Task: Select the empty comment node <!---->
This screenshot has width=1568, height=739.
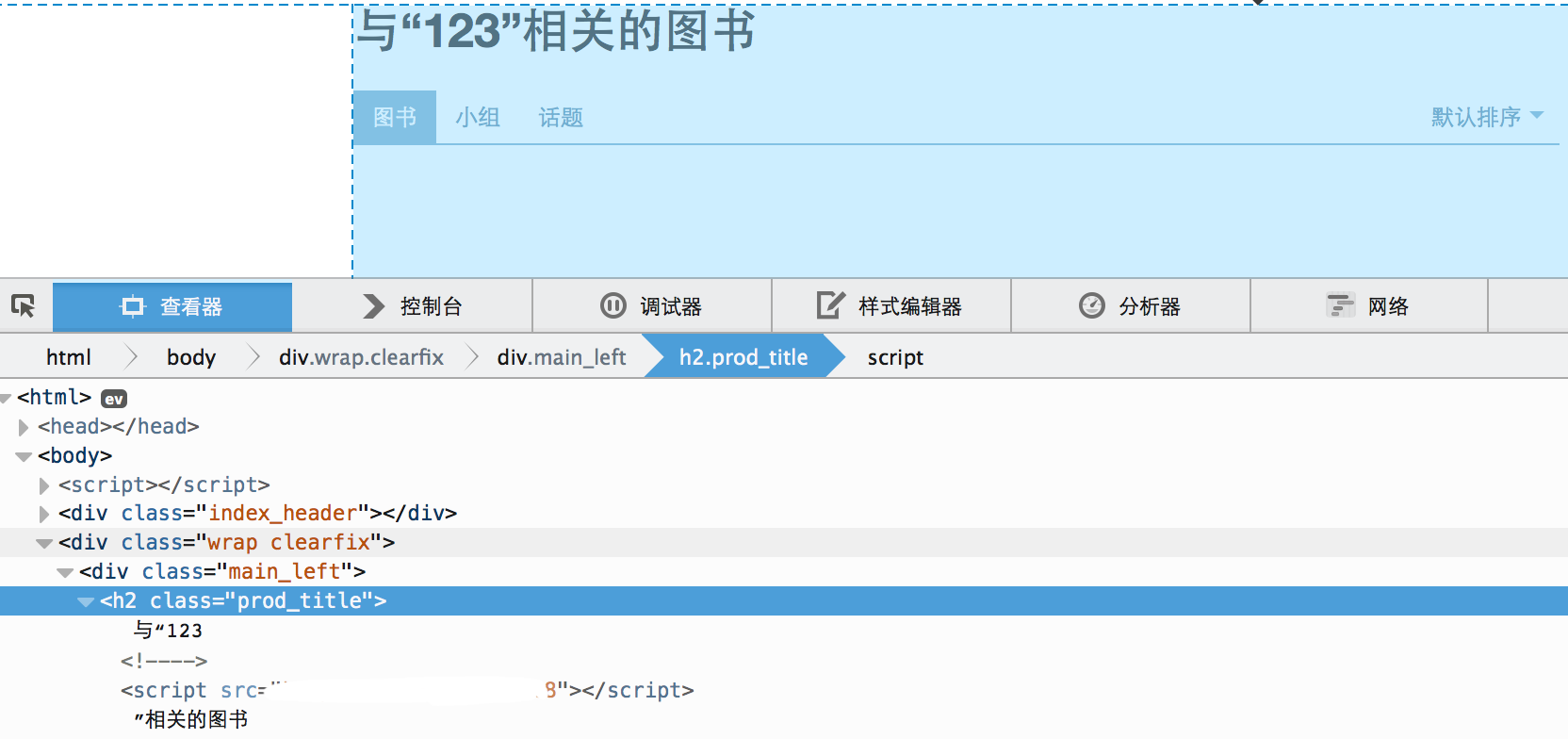Action: point(164,661)
